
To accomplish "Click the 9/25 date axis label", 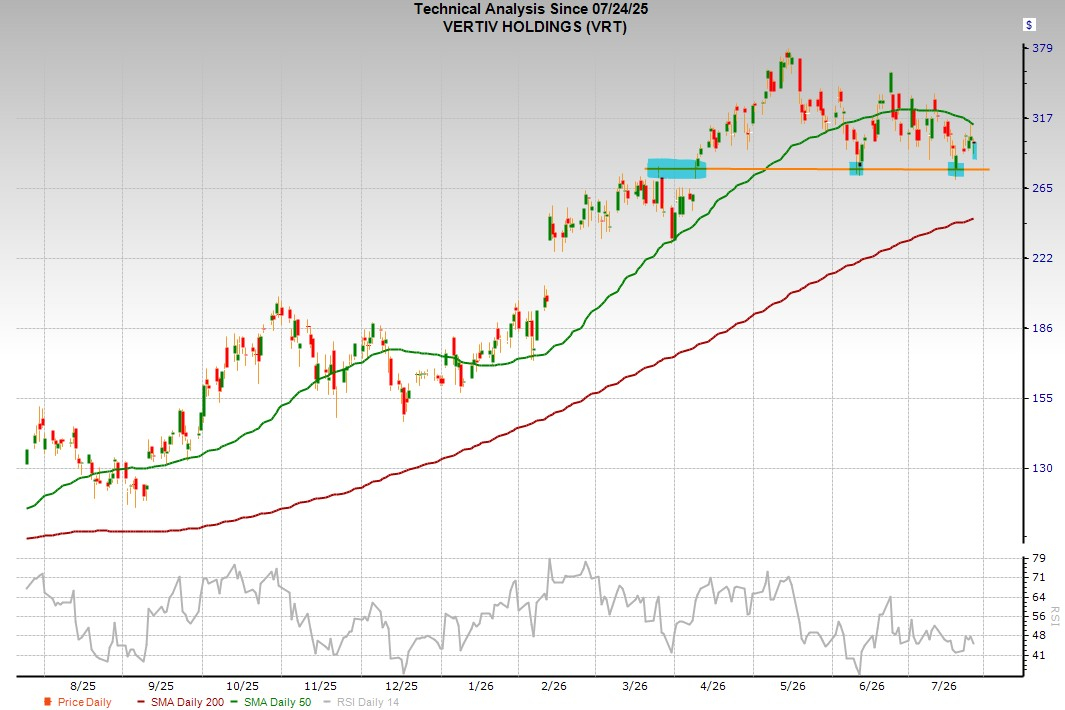I will point(161,686).
